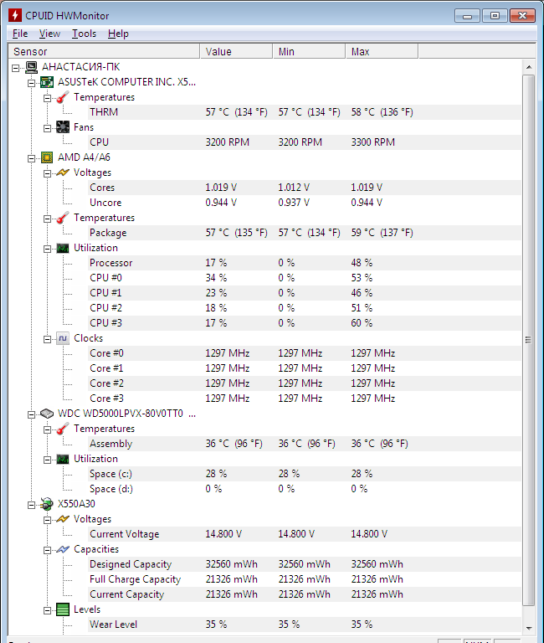Select the Full Charge Capacity row
Viewport: 544px width, 643px height.
click(305, 579)
